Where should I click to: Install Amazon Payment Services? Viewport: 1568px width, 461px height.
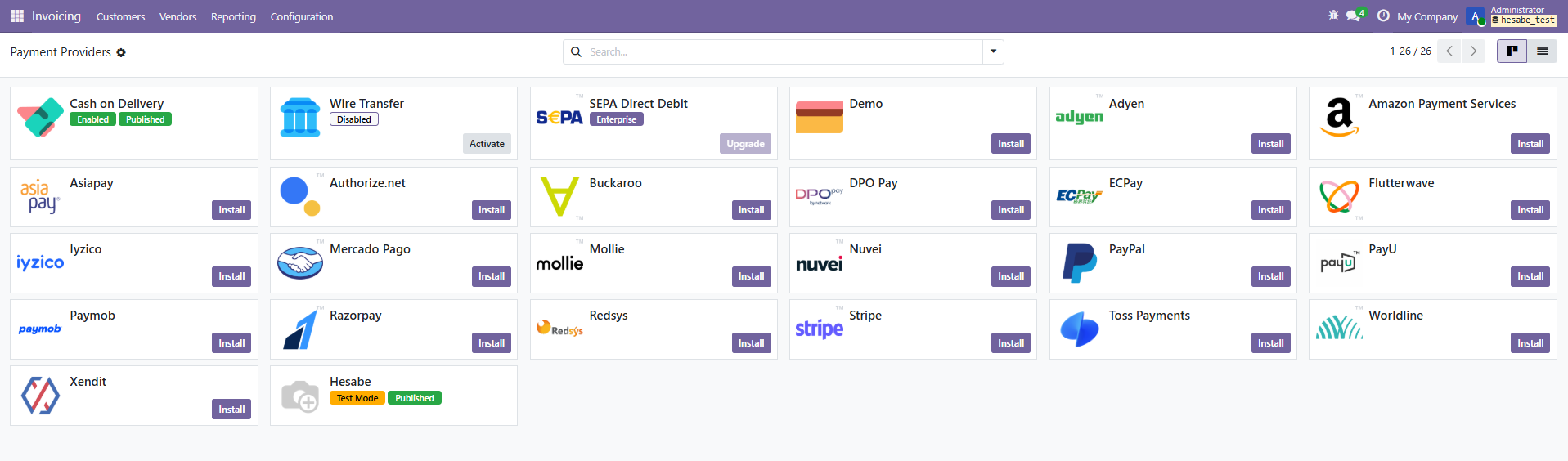pos(1530,144)
